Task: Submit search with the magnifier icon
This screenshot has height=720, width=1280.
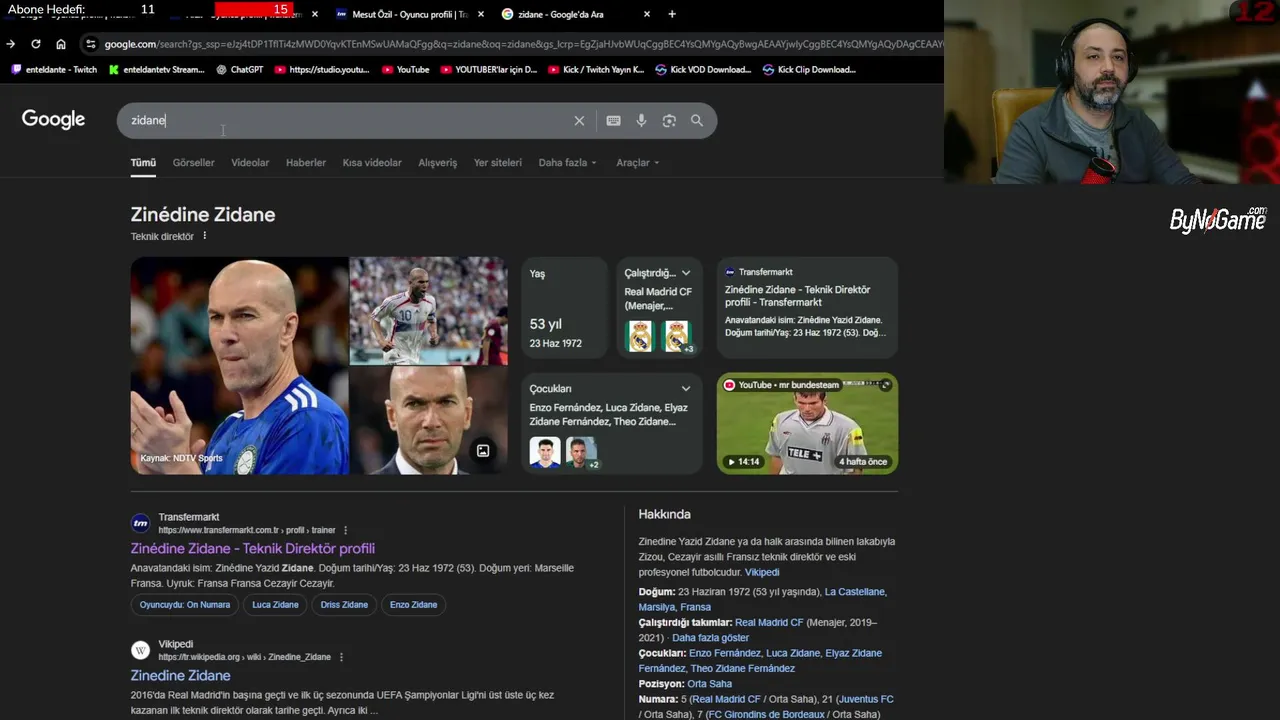Action: (x=697, y=121)
